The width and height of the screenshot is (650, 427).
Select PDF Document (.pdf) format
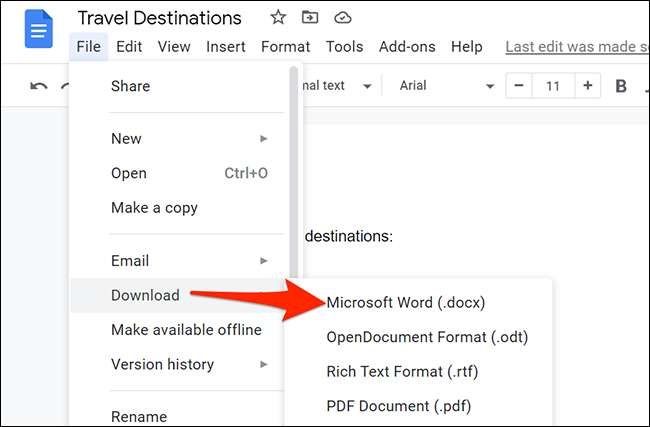pyautogui.click(x=398, y=406)
